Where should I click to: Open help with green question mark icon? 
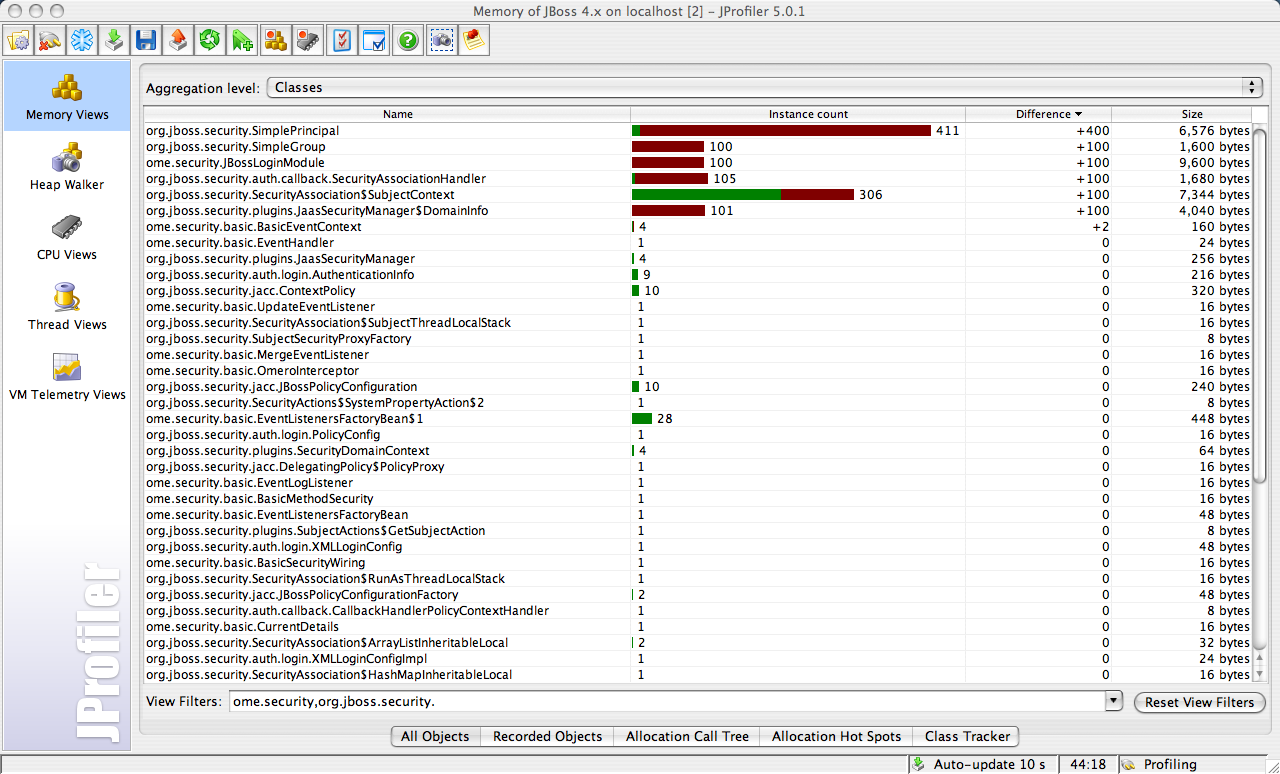pos(408,40)
